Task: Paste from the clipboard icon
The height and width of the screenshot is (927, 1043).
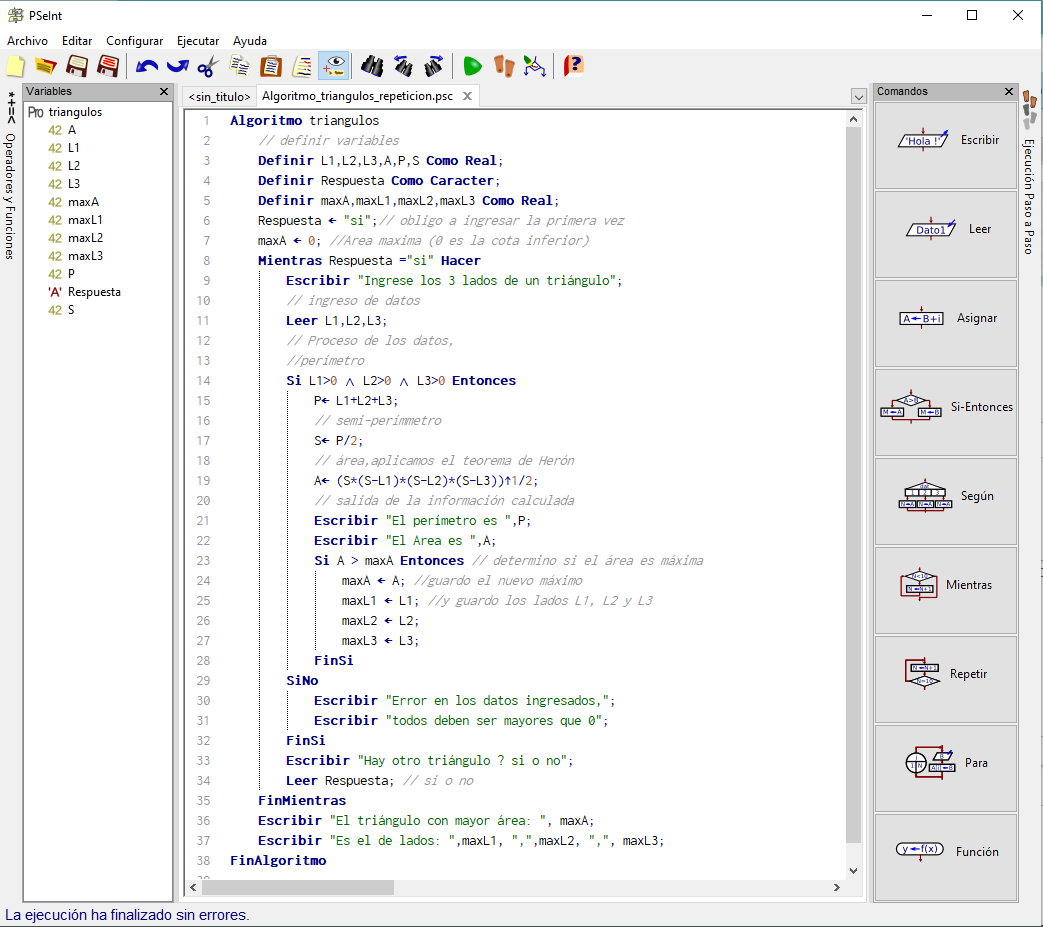Action: coord(271,66)
